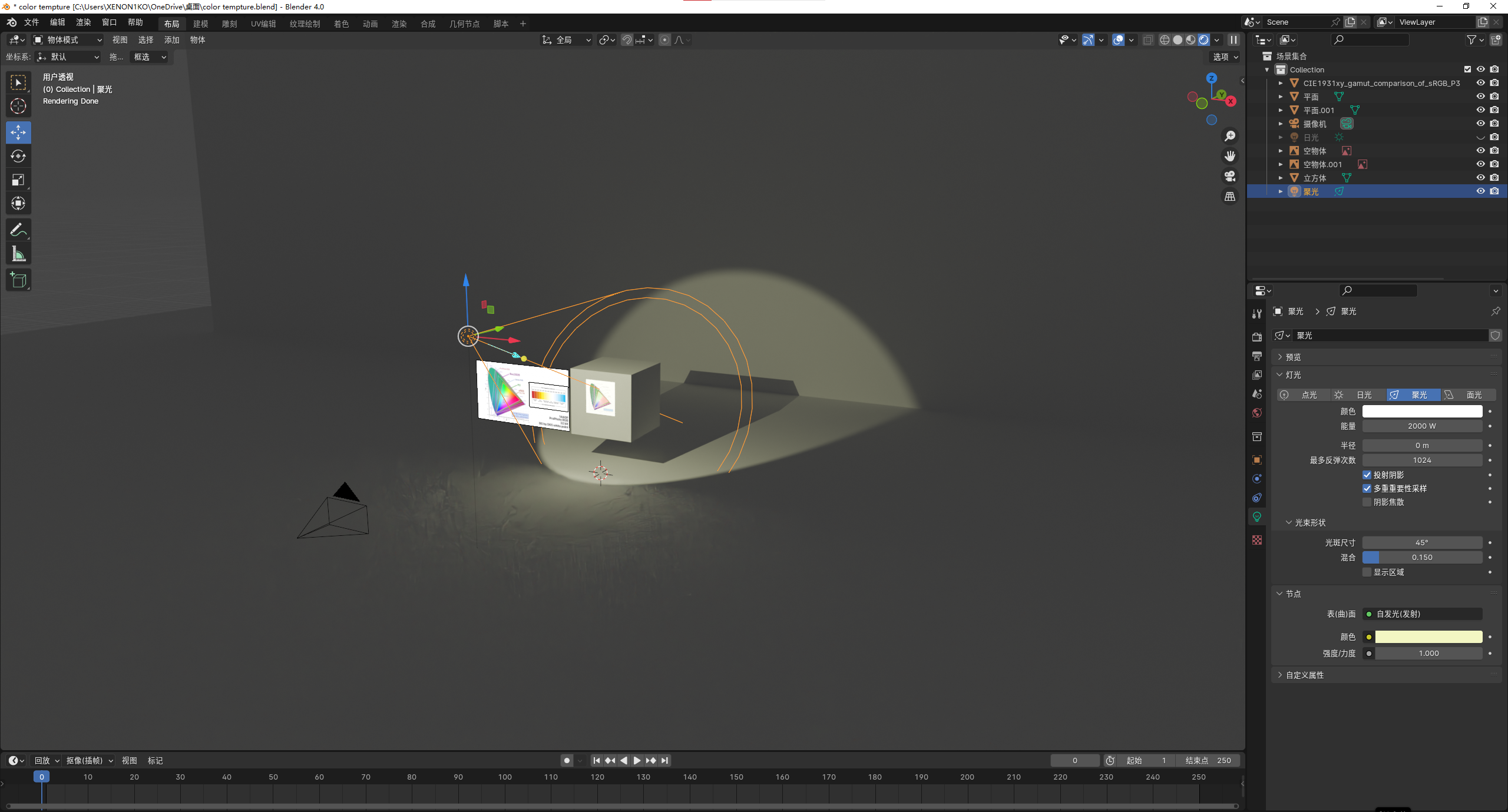1508x812 pixels.
Task: Expand the 空物体.001 outliner row
Action: coord(1281,164)
